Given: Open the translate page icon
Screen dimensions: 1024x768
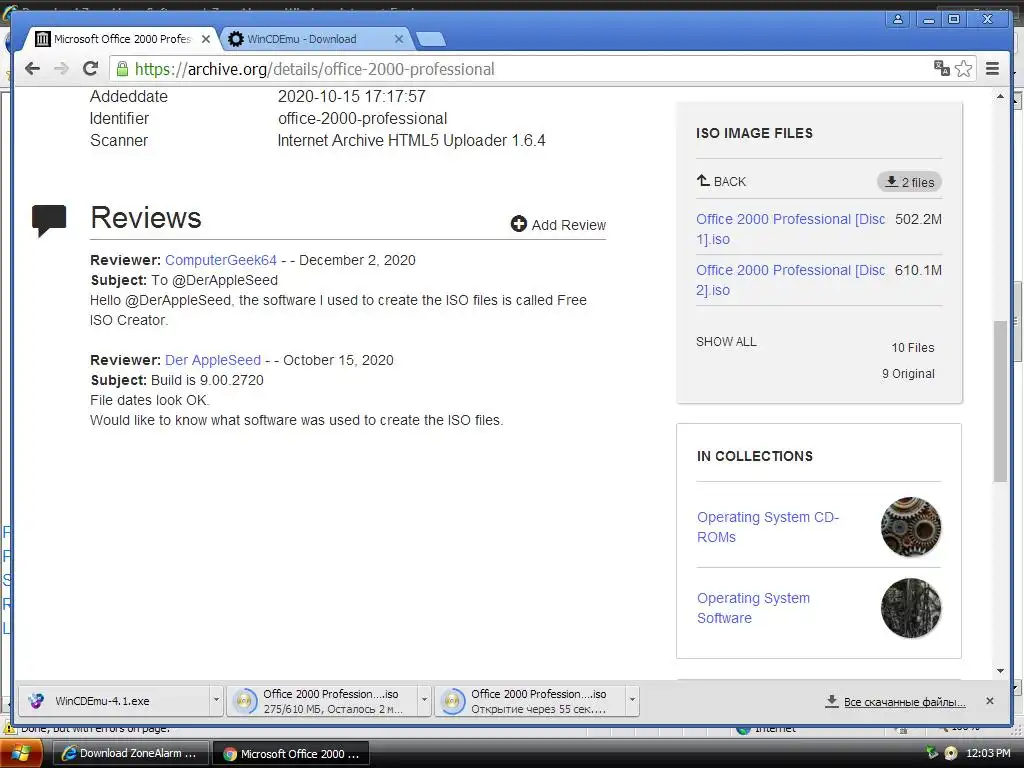Looking at the screenshot, I should tap(941, 69).
